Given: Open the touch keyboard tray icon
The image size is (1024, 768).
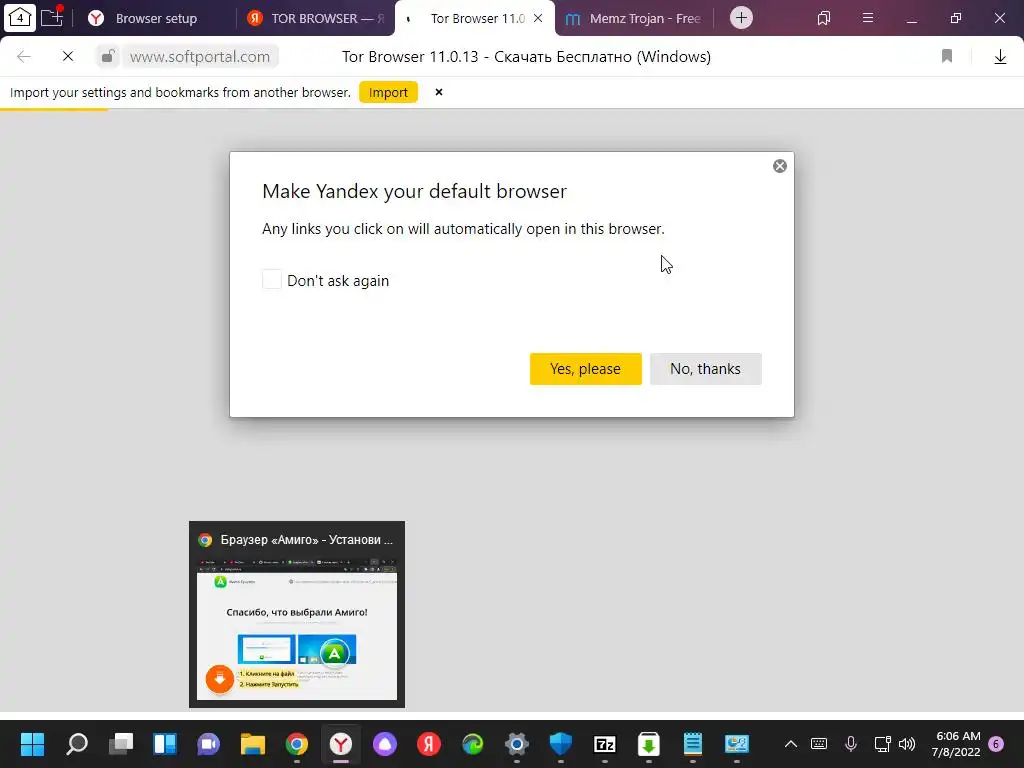Looking at the screenshot, I should click(x=819, y=744).
